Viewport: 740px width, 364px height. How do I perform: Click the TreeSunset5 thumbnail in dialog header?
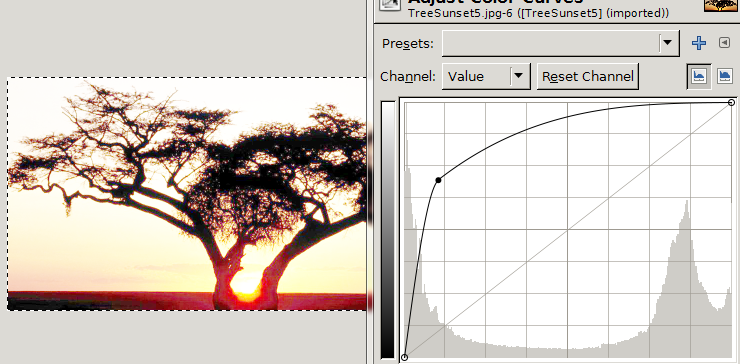click(720, 5)
